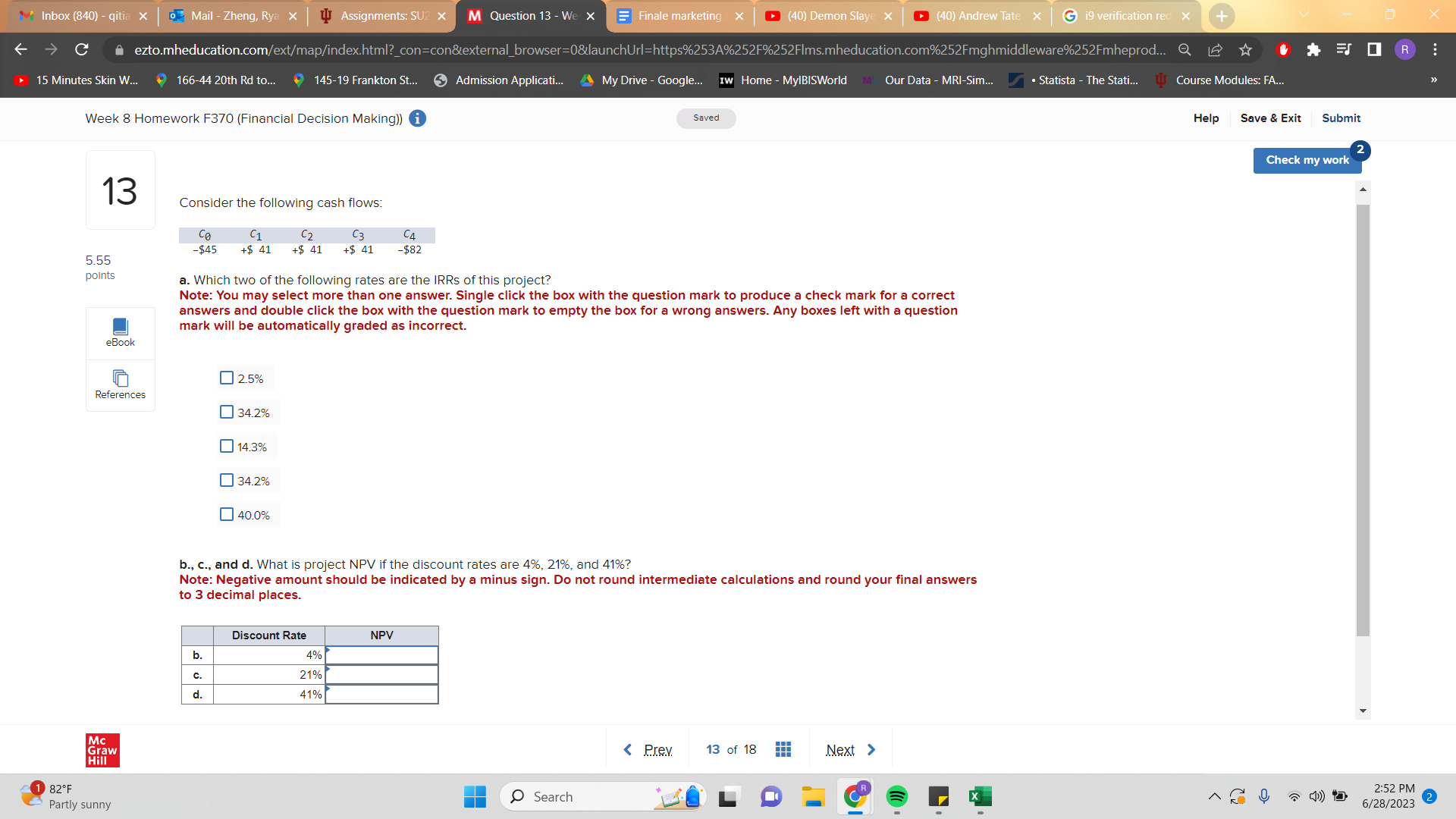
Task: Open Spotify from the taskbar
Action: pyautogui.click(x=896, y=796)
